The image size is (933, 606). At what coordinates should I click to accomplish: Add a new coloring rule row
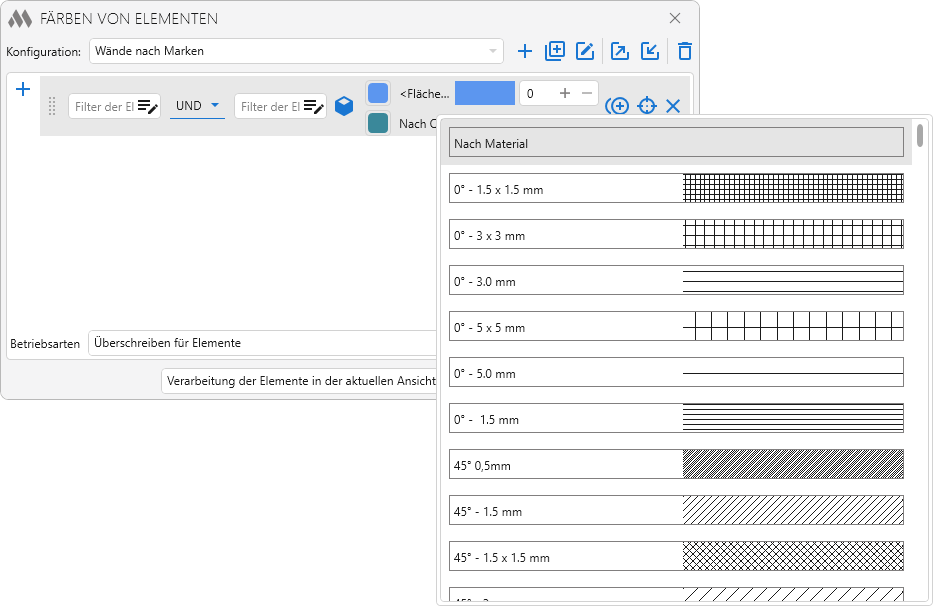(23, 90)
